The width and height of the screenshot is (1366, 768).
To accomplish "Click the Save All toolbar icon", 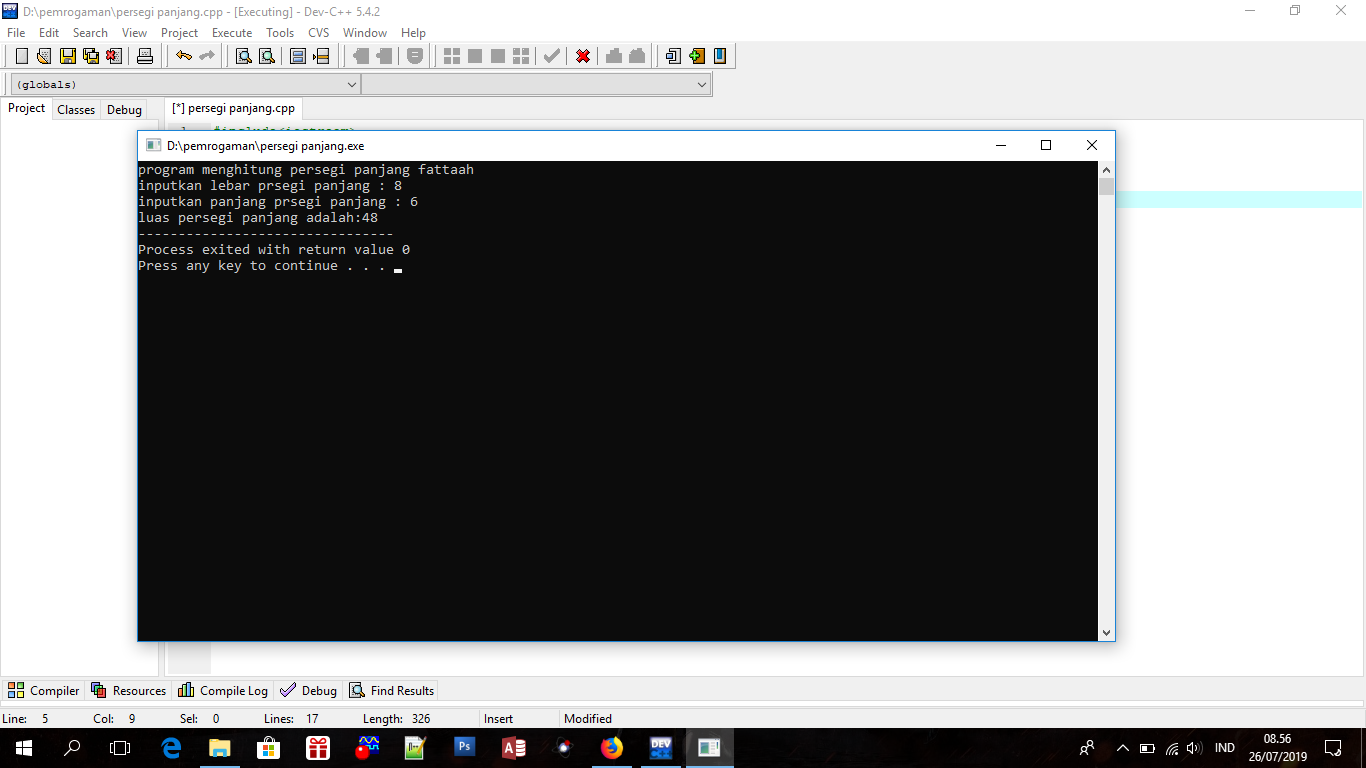I will [x=91, y=56].
